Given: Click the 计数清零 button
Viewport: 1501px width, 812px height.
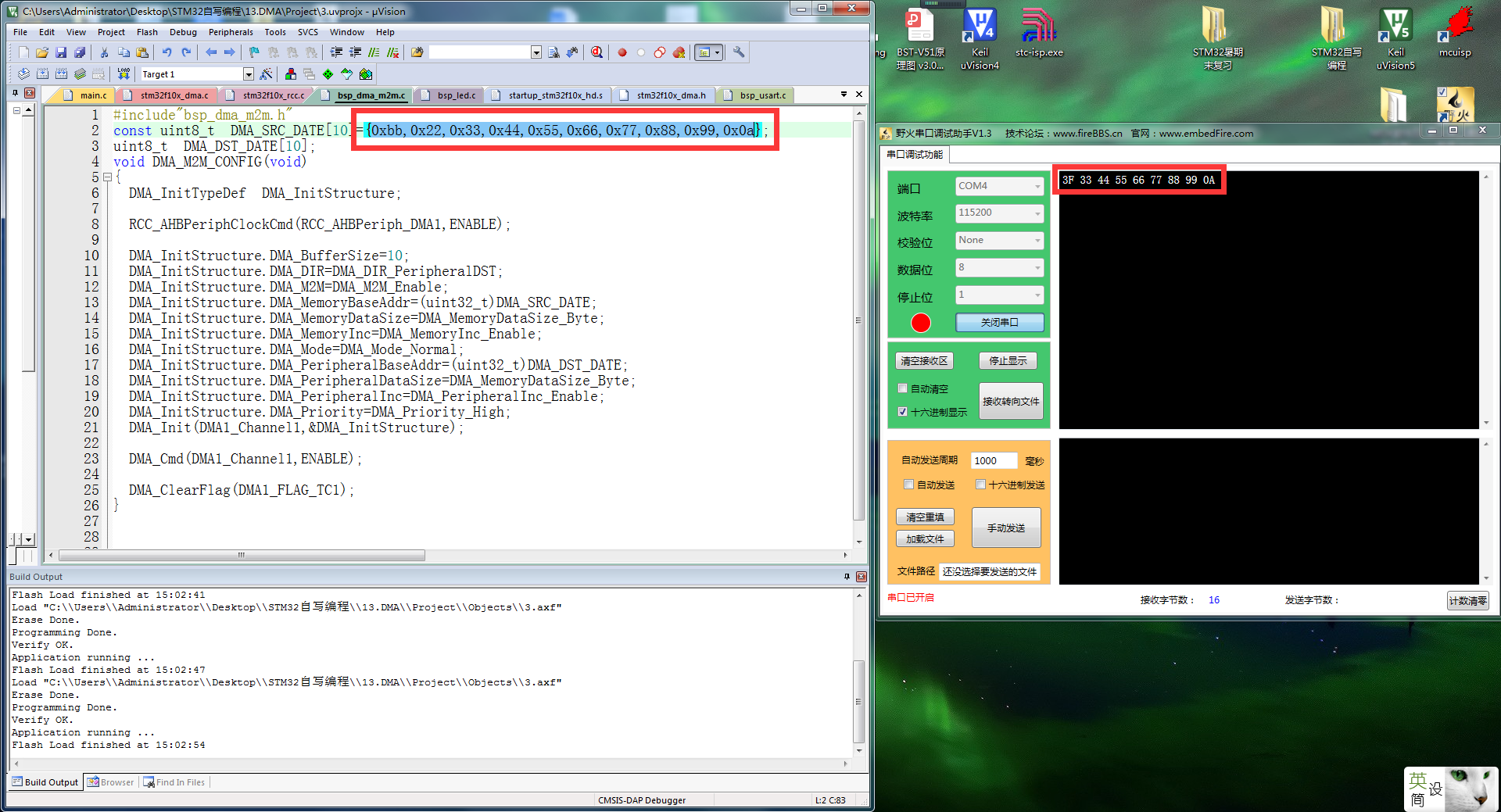Looking at the screenshot, I should pos(1467,601).
